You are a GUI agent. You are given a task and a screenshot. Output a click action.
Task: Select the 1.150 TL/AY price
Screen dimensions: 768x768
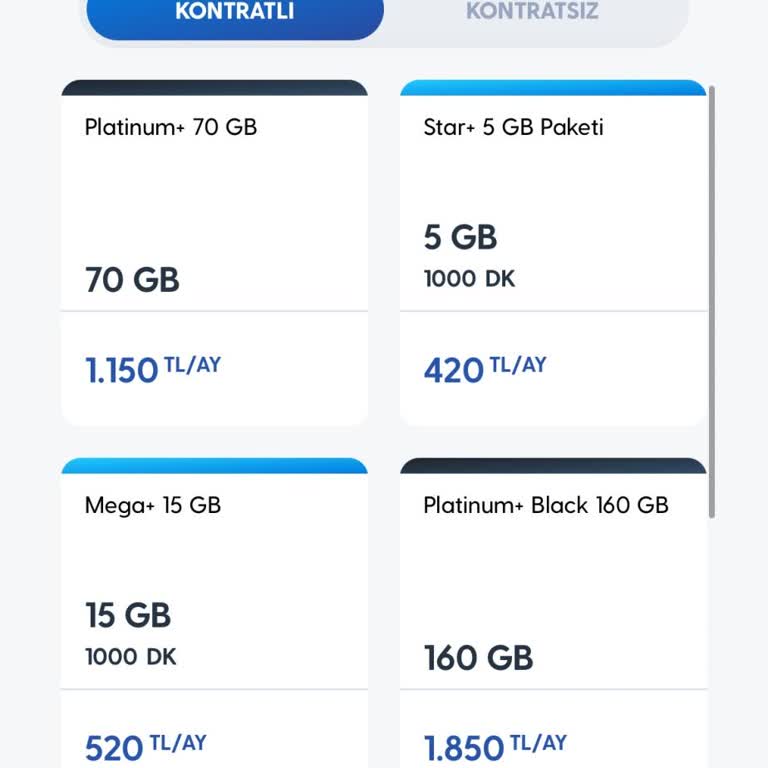[x=152, y=369]
